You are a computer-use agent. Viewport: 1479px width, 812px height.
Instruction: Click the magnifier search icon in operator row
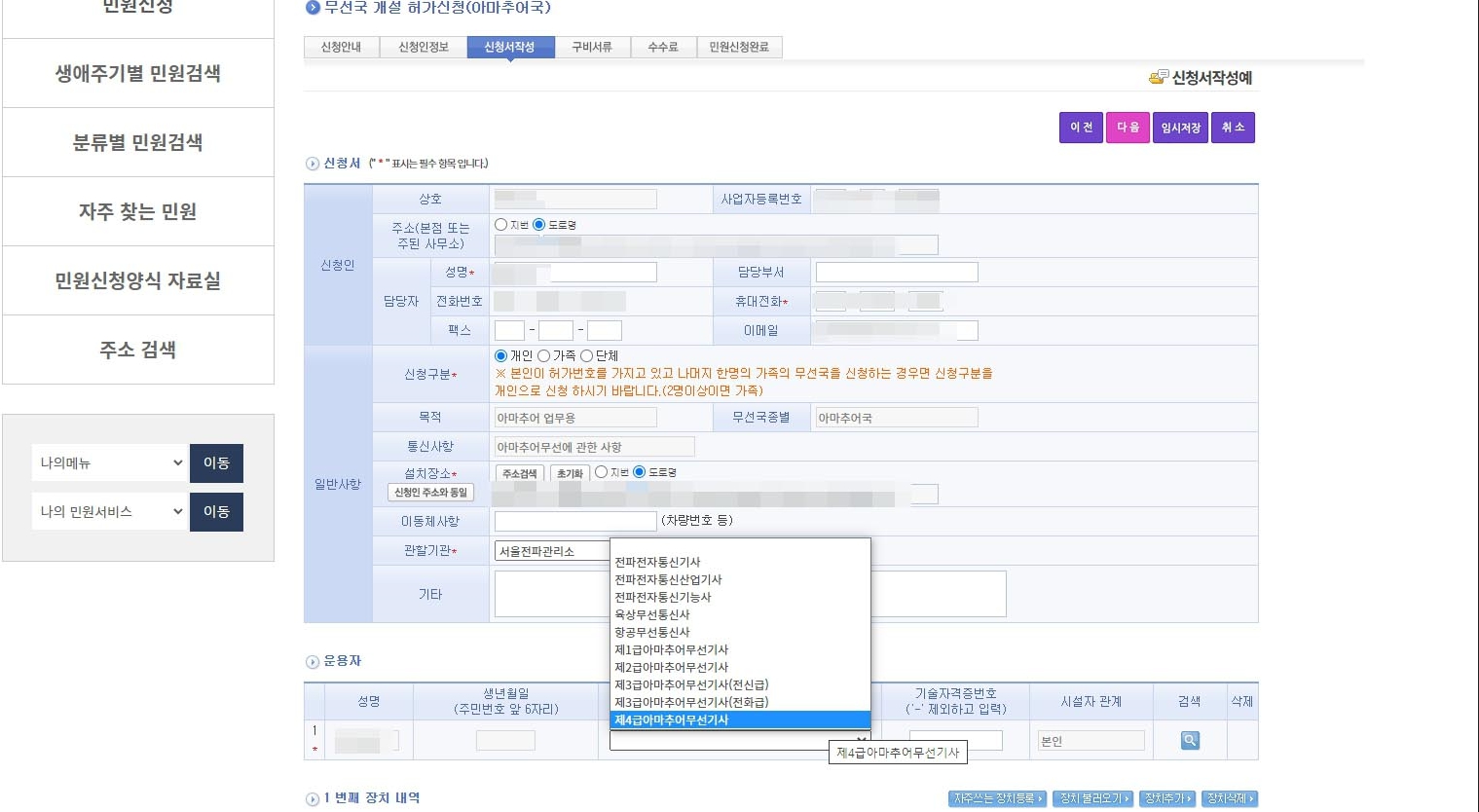[x=1190, y=740]
